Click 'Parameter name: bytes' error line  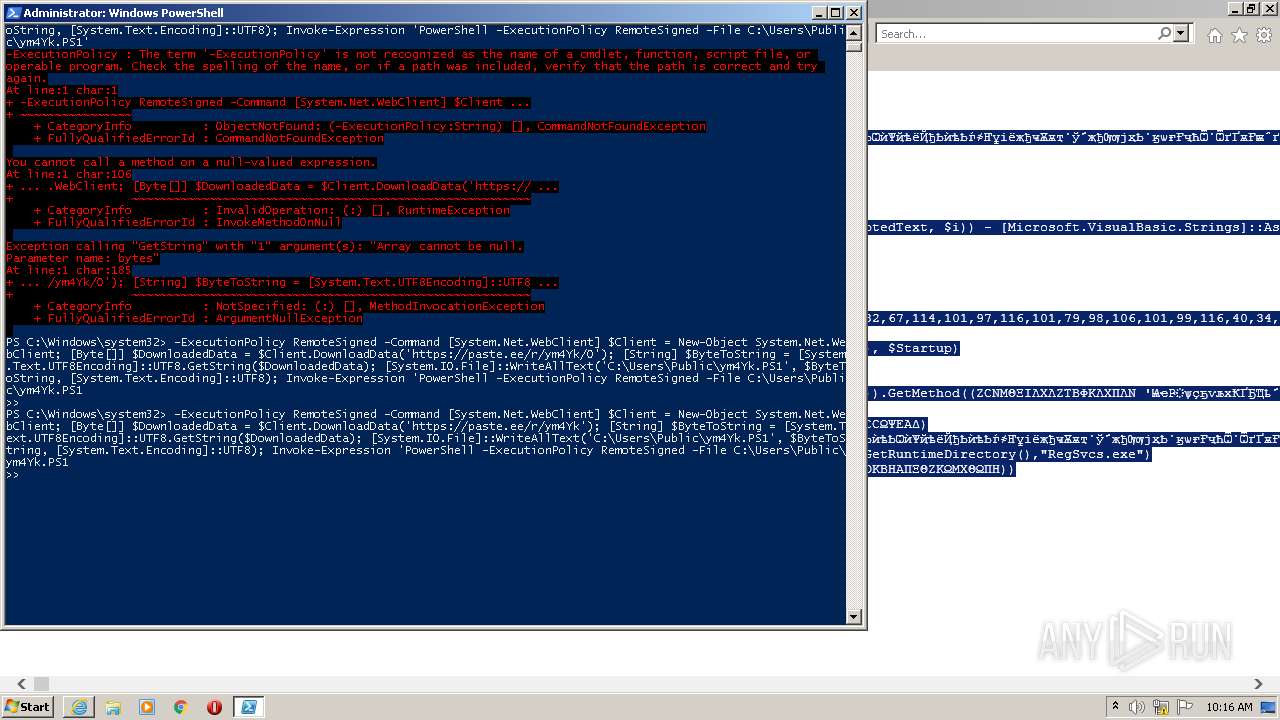(82, 258)
